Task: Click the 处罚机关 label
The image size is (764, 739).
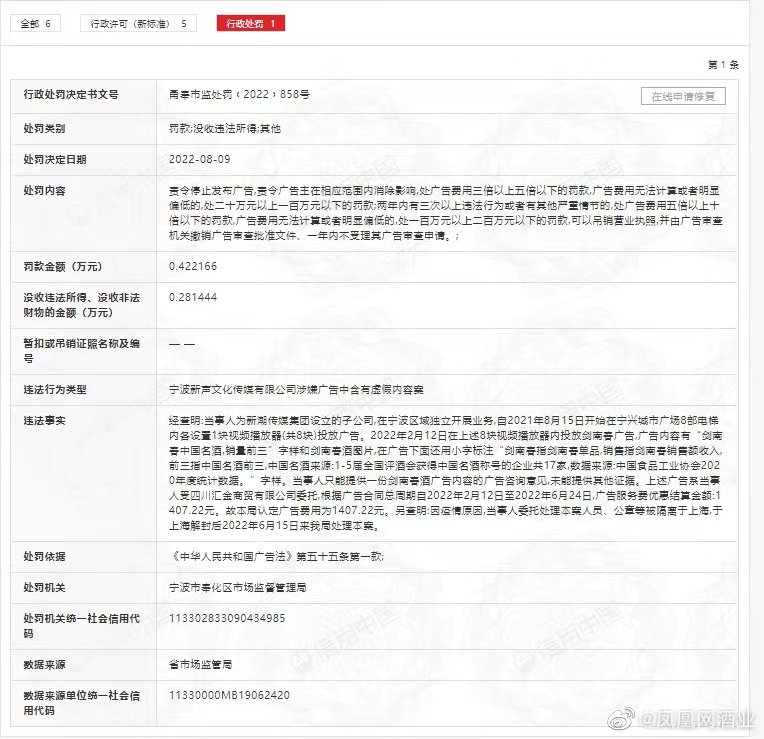Action: click(44, 587)
